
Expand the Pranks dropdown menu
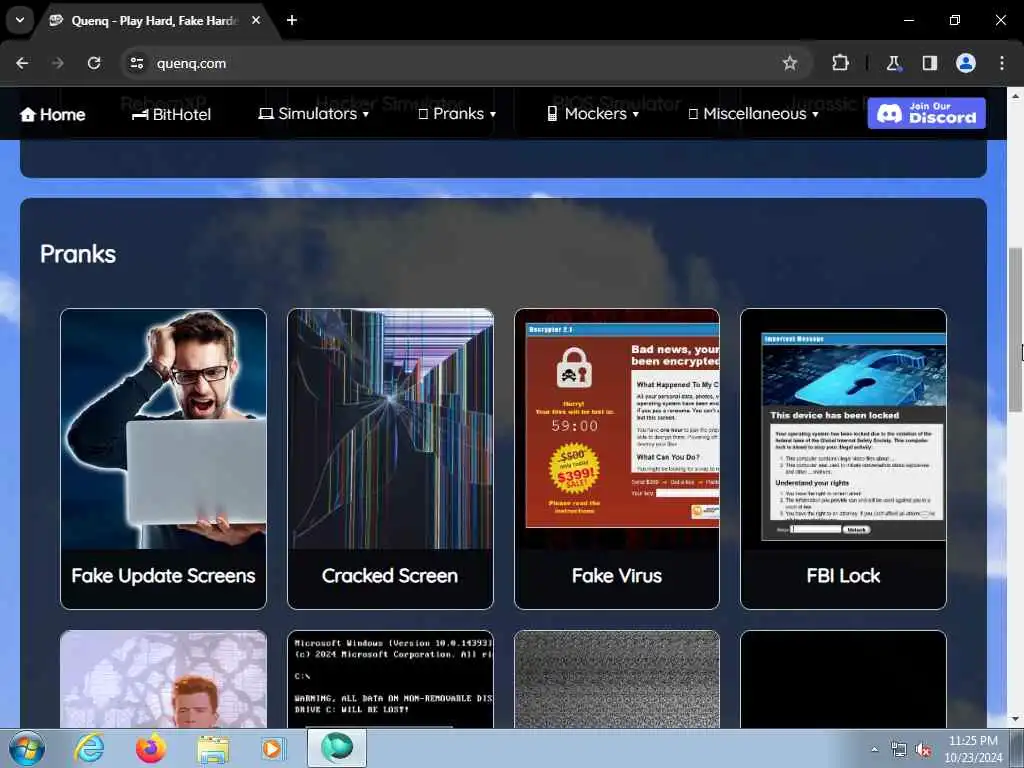click(x=457, y=114)
